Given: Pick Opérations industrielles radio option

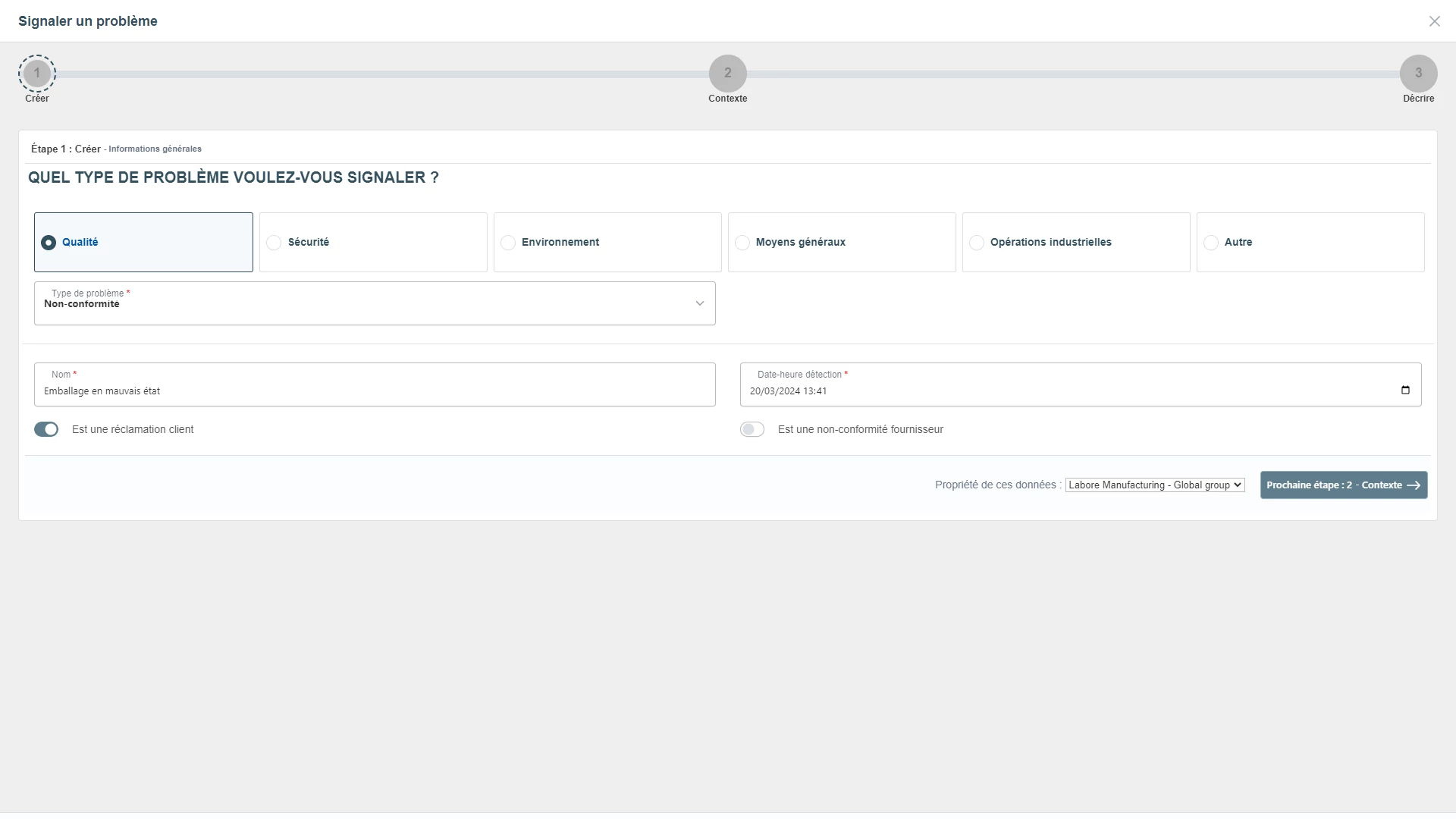Looking at the screenshot, I should click(x=1076, y=242).
